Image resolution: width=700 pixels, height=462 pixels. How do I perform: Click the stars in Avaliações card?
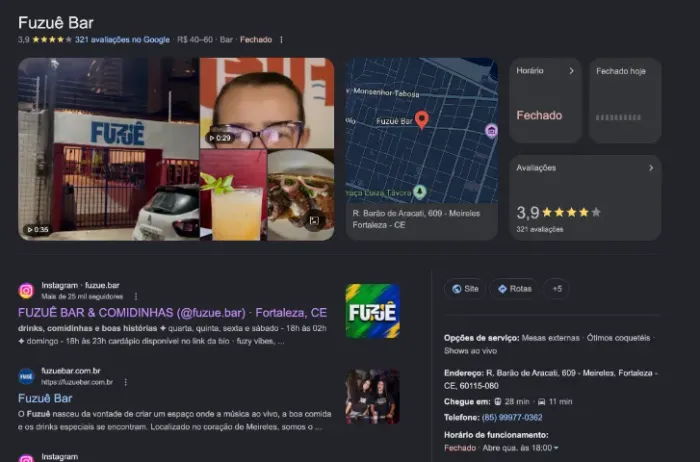[571, 212]
